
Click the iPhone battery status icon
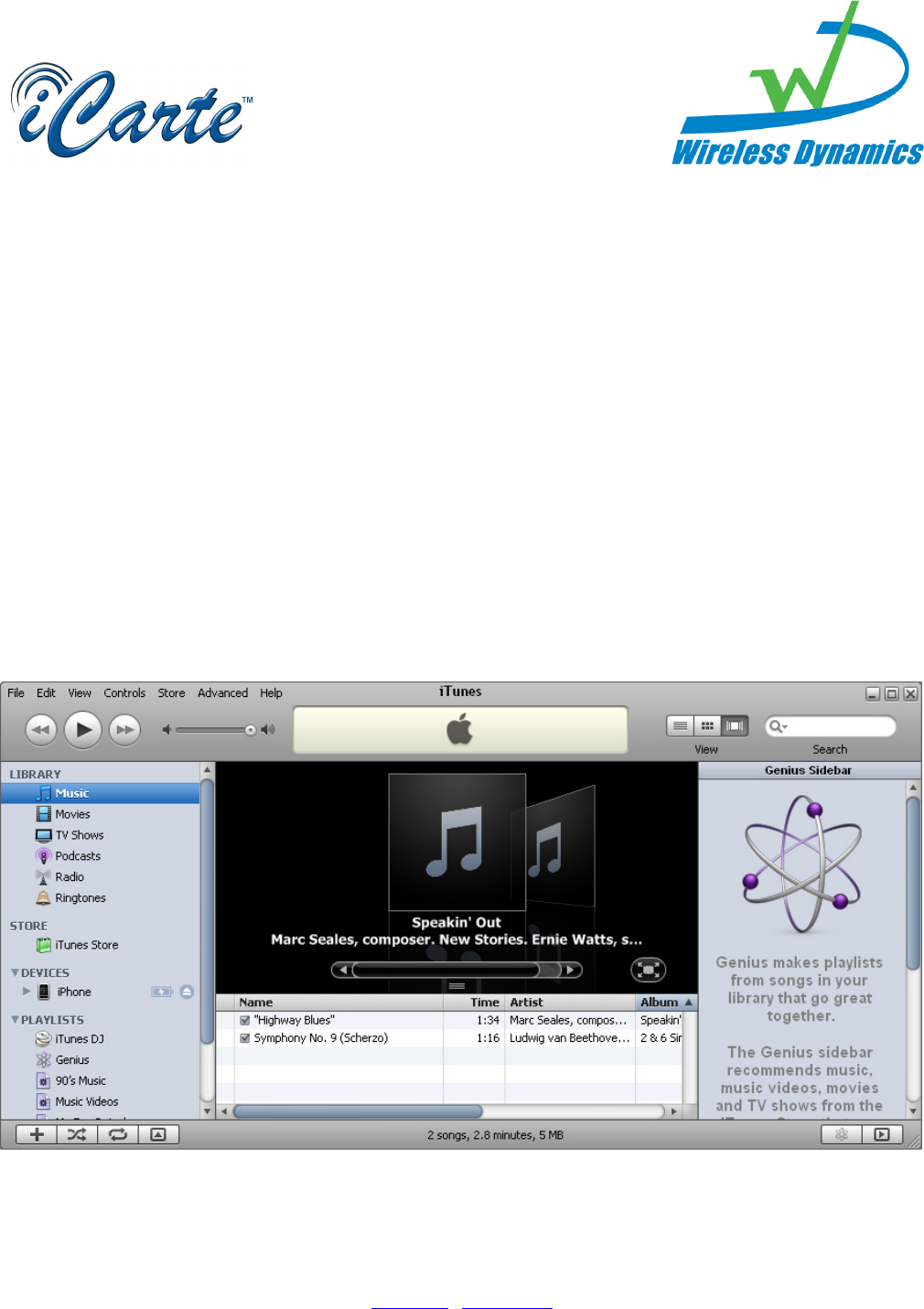click(162, 992)
